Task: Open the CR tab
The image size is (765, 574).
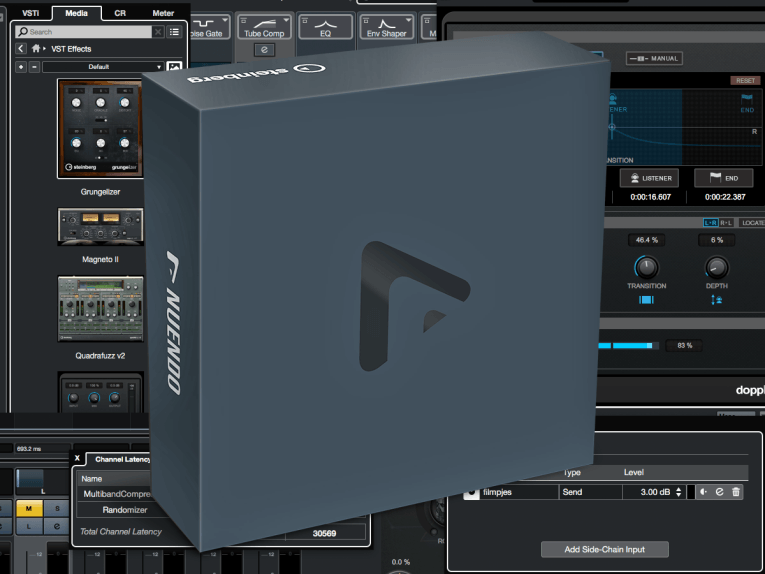Action: coord(120,13)
